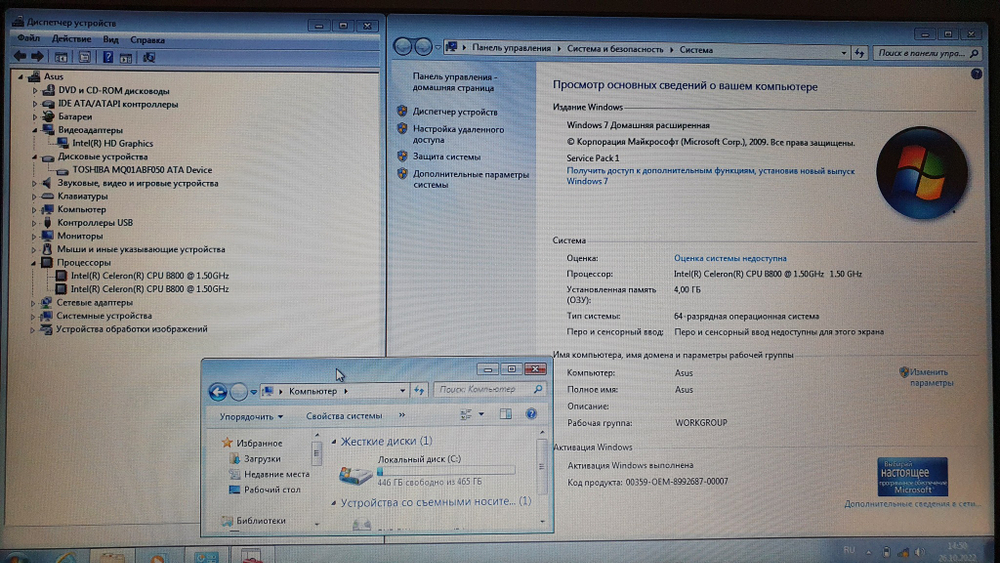
Task: Open Explorer address bar history dropdown
Action: pyautogui.click(x=402, y=391)
